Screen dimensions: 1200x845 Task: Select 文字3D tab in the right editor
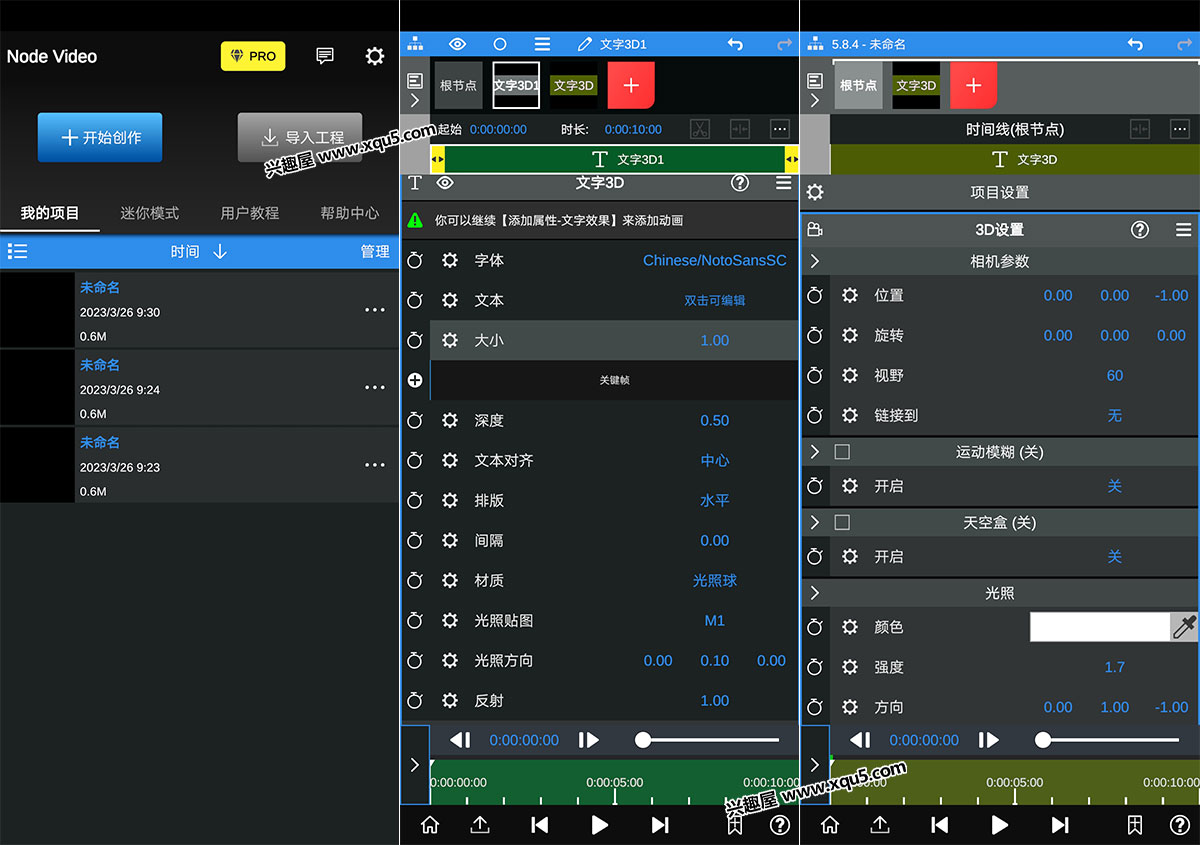click(916, 85)
